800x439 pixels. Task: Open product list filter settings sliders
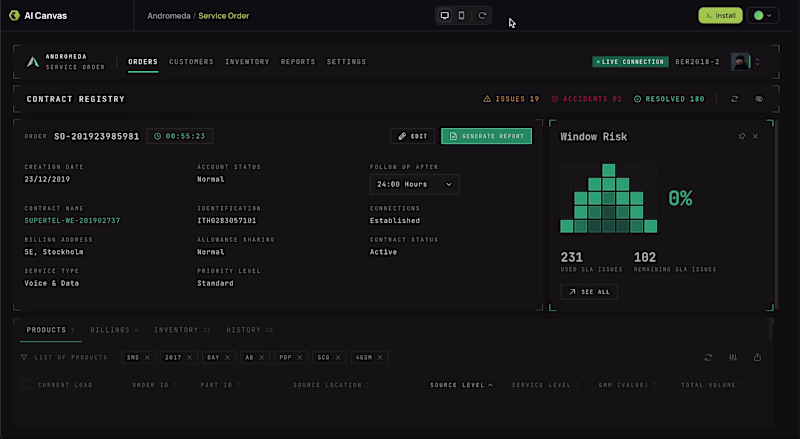tap(733, 357)
